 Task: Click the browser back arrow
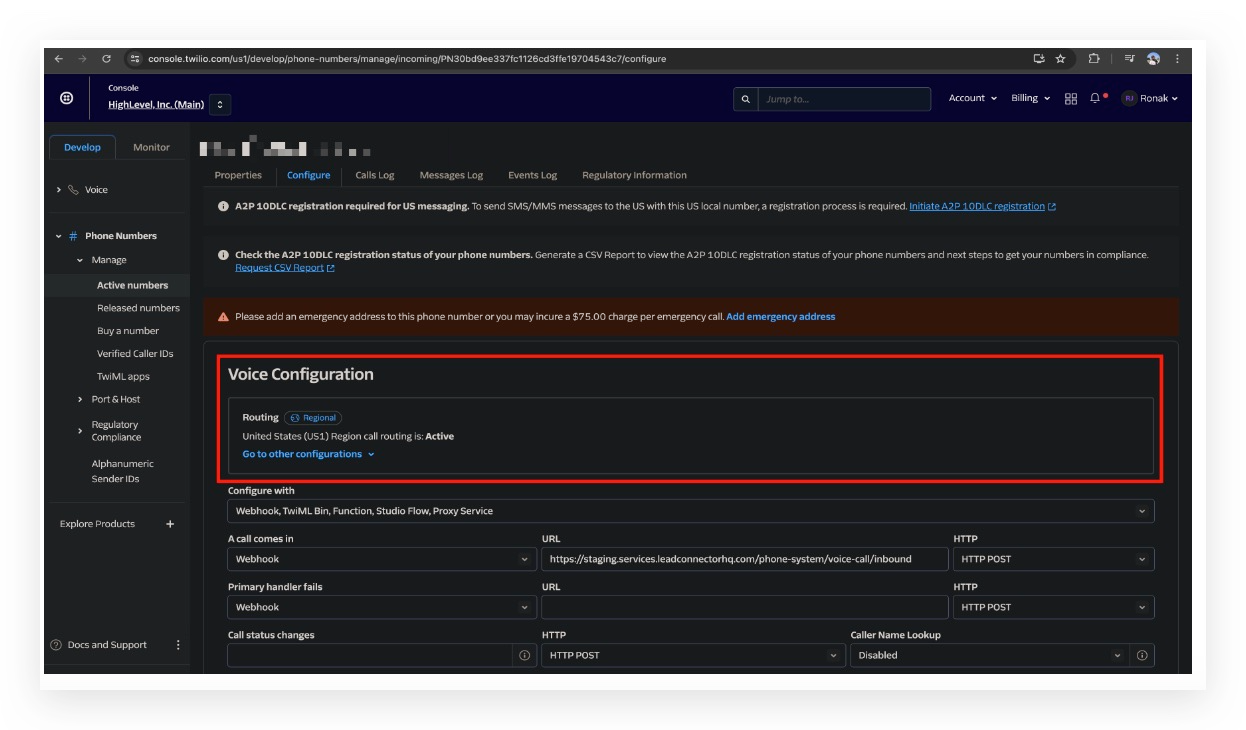pos(59,59)
